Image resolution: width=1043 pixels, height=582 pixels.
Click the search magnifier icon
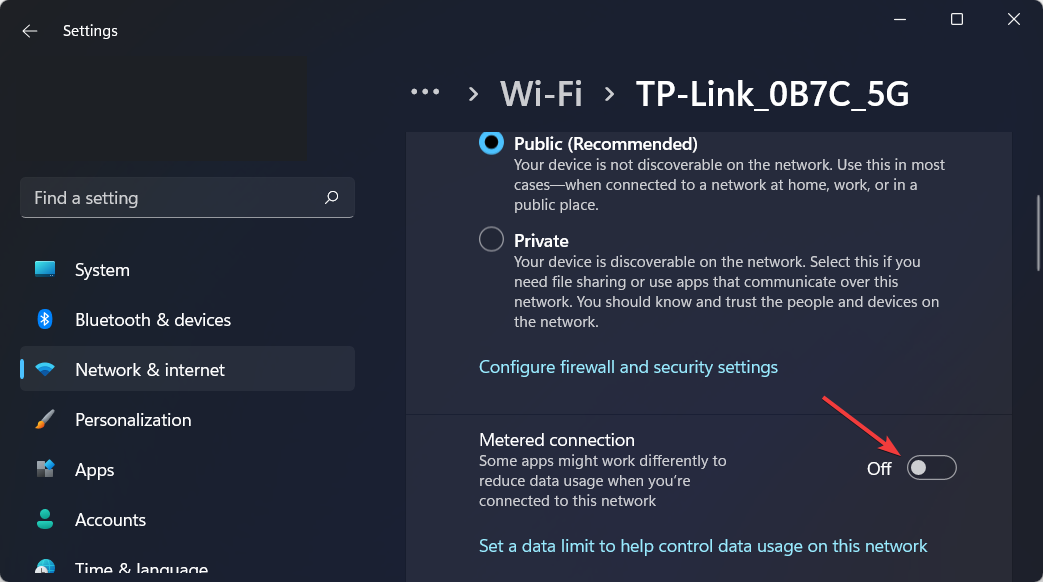tap(332, 198)
